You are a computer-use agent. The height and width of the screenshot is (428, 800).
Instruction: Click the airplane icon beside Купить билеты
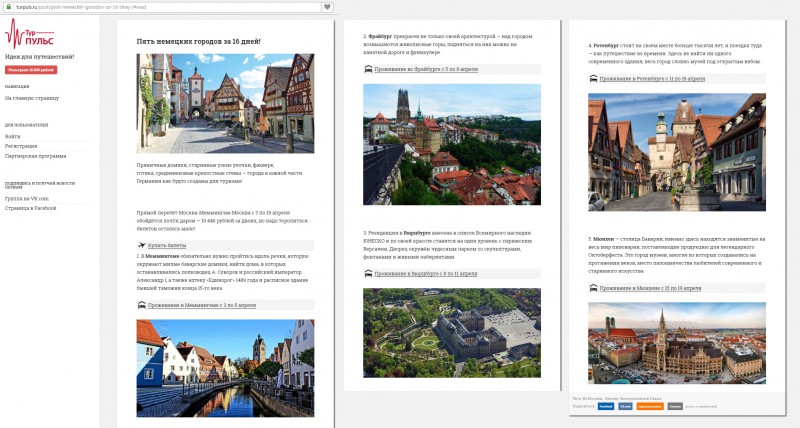pos(142,245)
